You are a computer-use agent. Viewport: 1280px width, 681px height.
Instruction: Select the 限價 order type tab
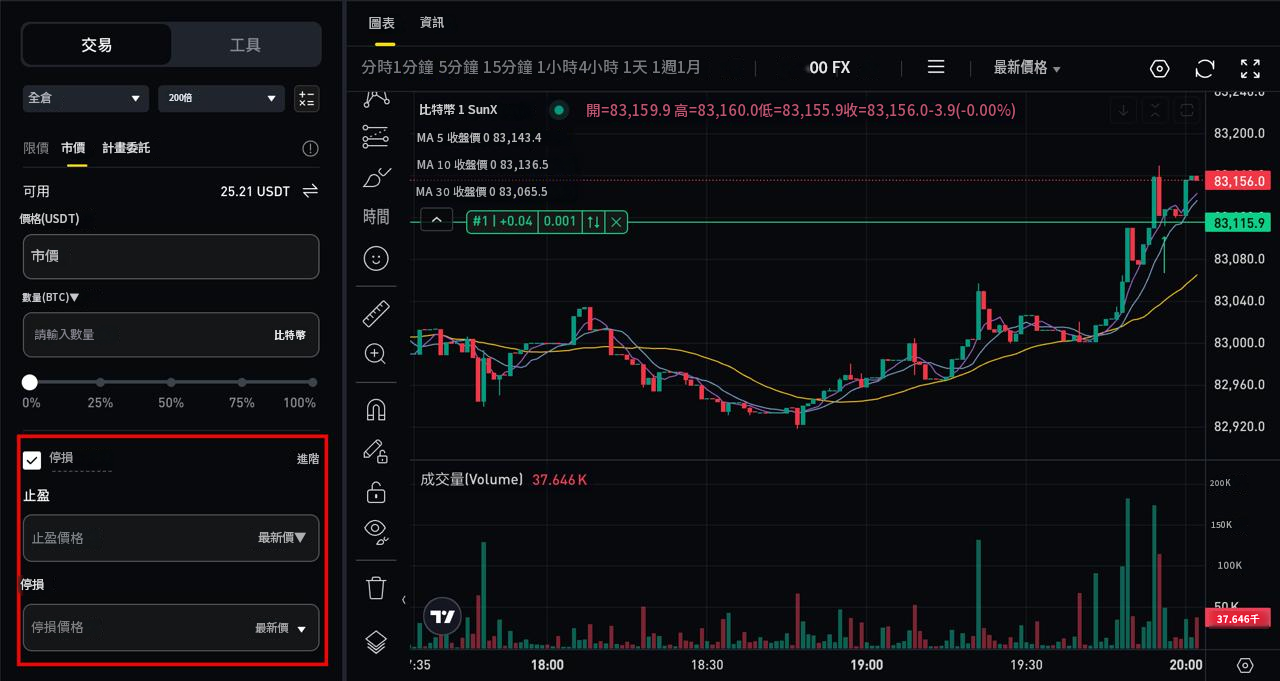click(36, 148)
